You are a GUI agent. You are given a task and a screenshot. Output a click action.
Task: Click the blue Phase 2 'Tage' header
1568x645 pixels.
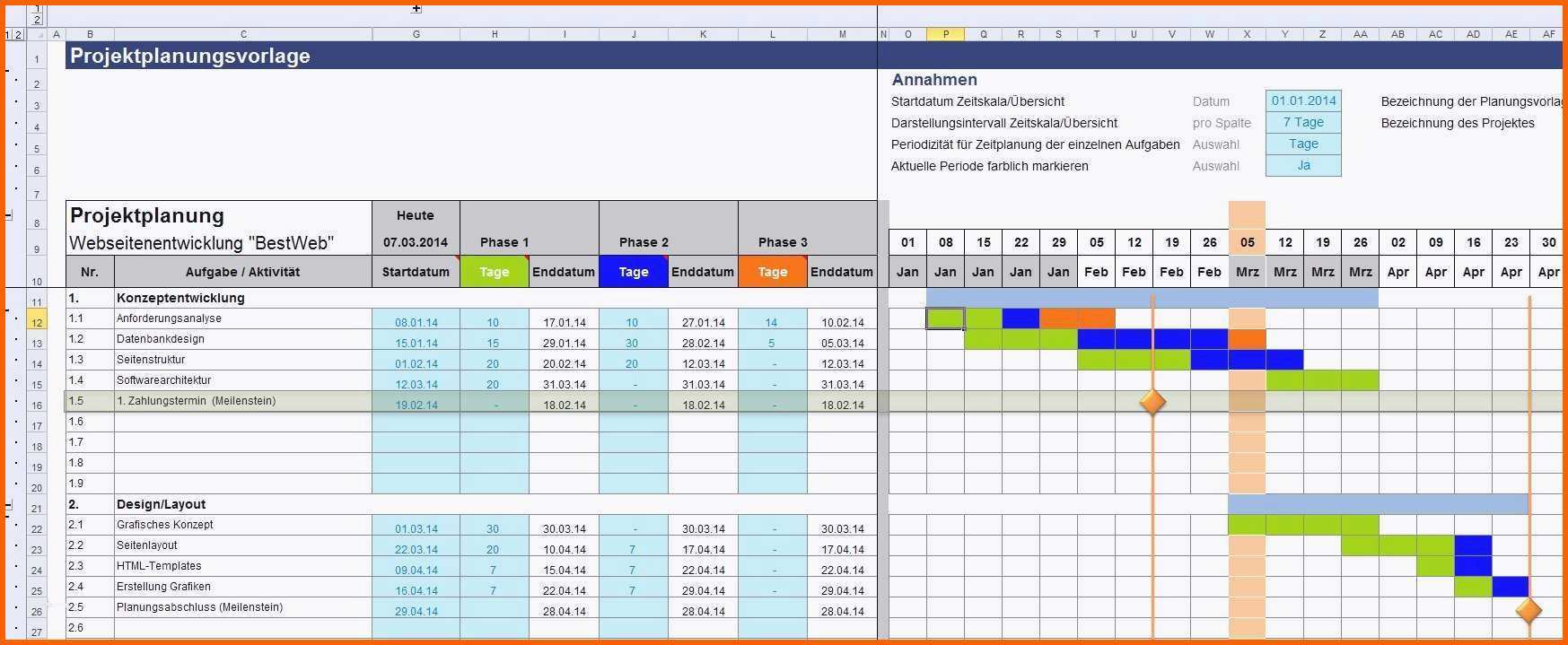point(634,272)
